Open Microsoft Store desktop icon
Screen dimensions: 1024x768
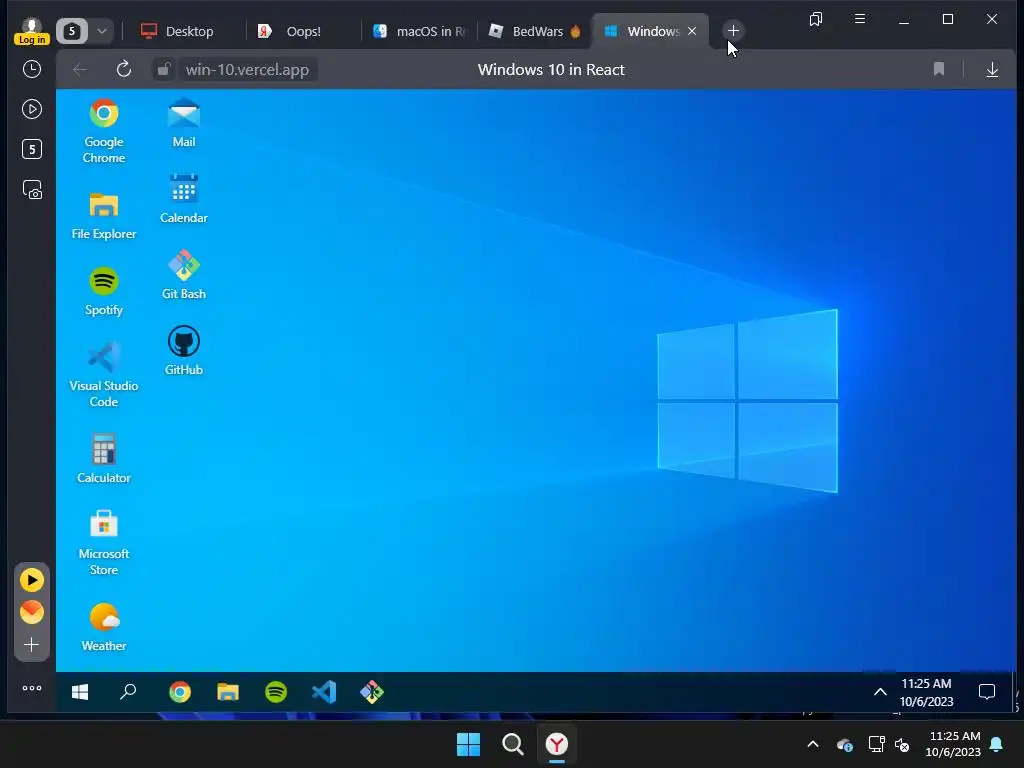104,543
